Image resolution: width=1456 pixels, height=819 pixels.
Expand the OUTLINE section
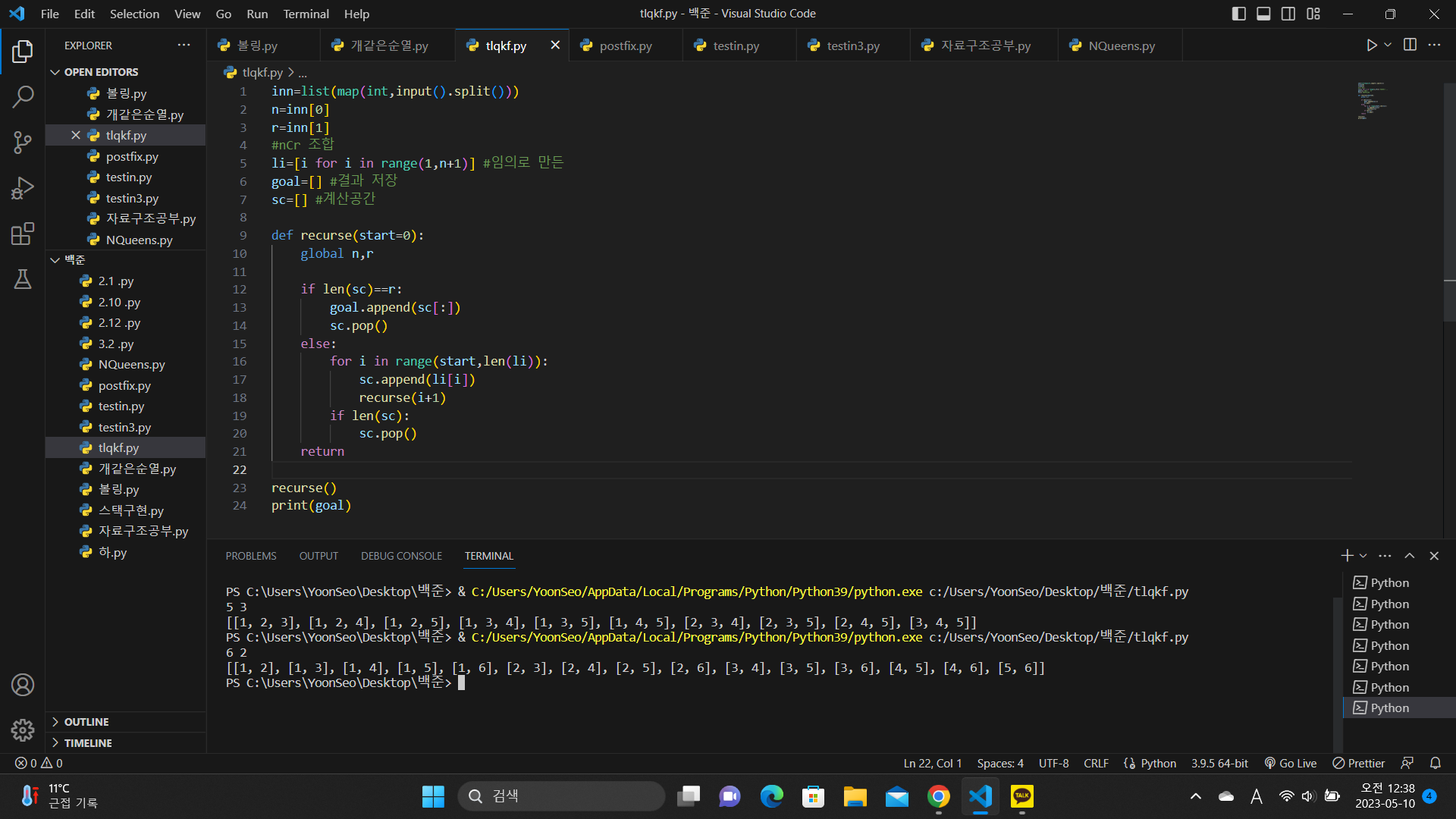(x=86, y=722)
